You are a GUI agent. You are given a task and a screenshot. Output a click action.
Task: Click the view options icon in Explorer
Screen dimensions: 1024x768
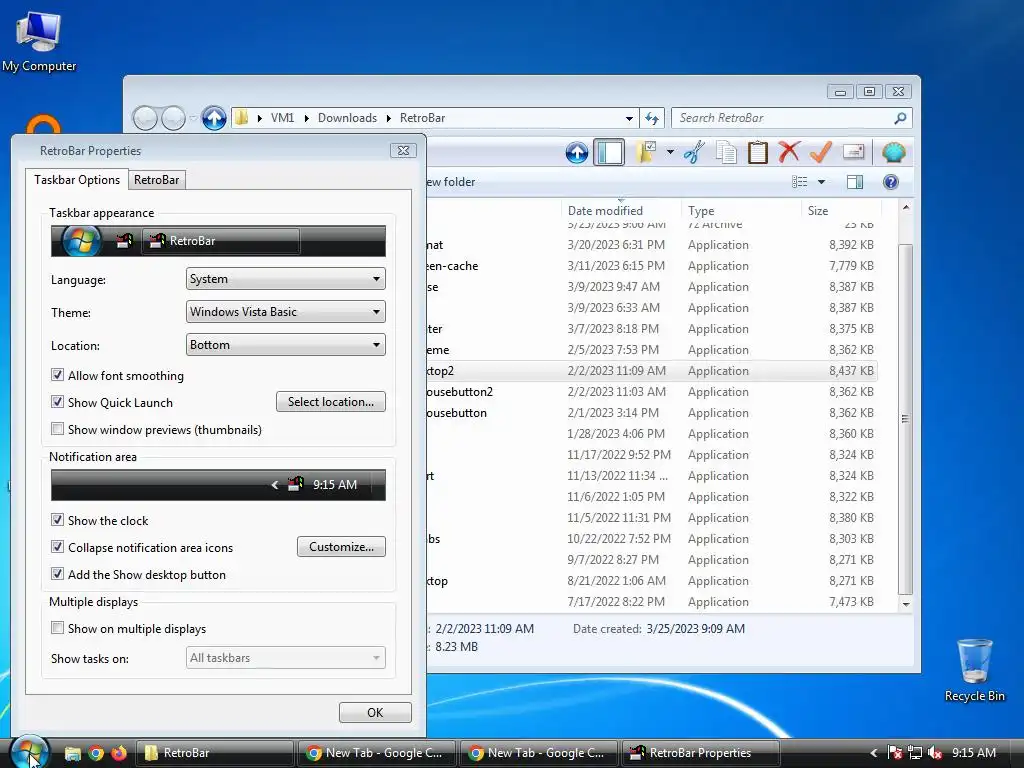click(x=799, y=182)
